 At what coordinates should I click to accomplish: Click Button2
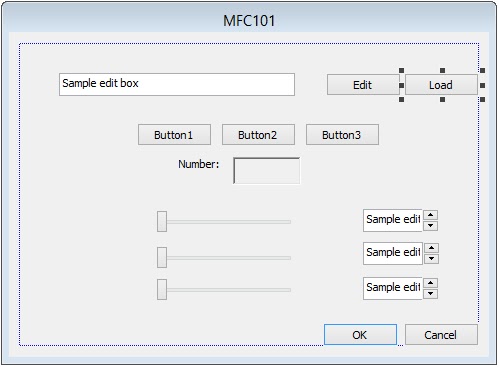click(258, 135)
